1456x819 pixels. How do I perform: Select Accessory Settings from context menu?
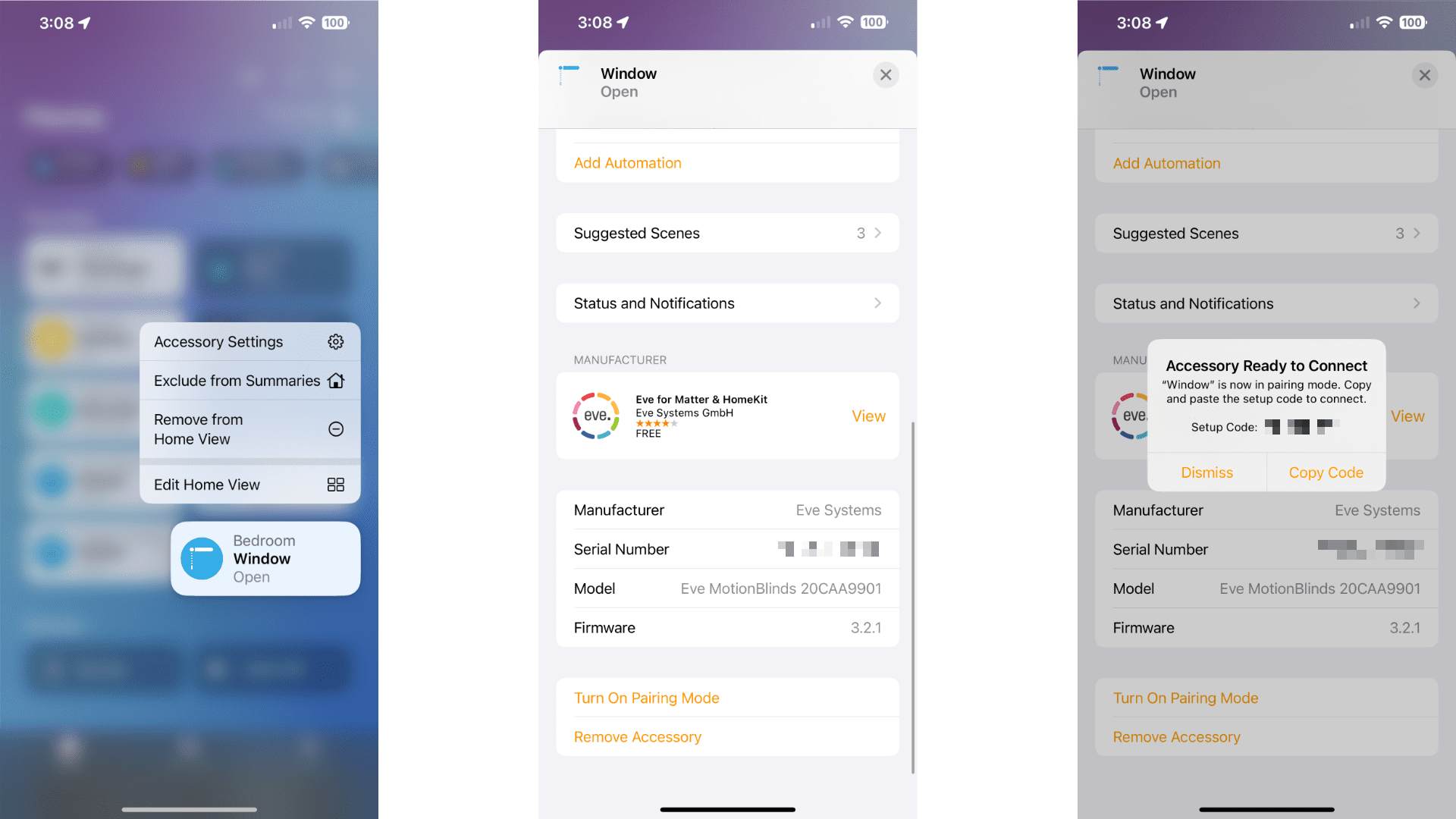[249, 341]
